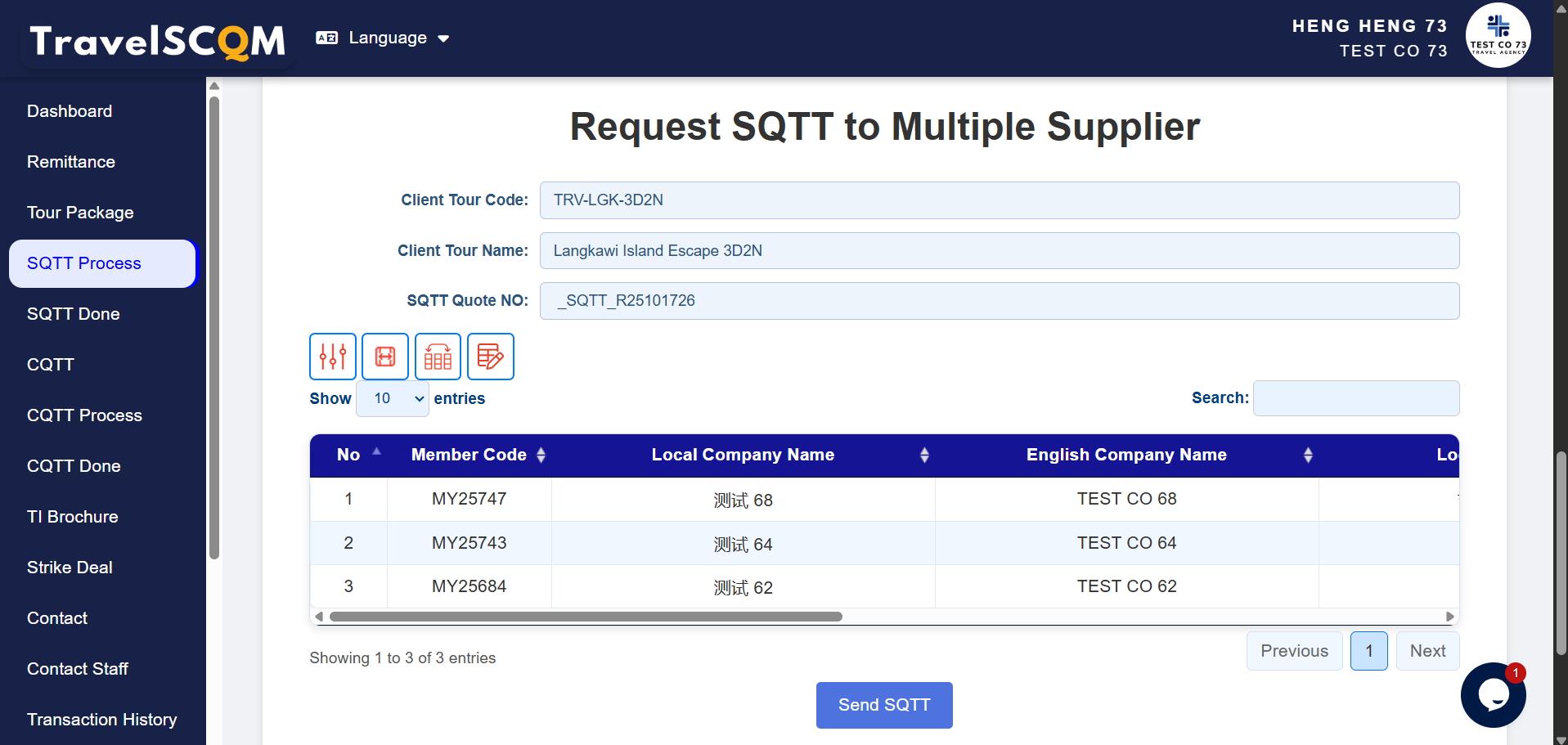
Task: Click the TEST CO 73 profile avatar
Action: tap(1498, 35)
